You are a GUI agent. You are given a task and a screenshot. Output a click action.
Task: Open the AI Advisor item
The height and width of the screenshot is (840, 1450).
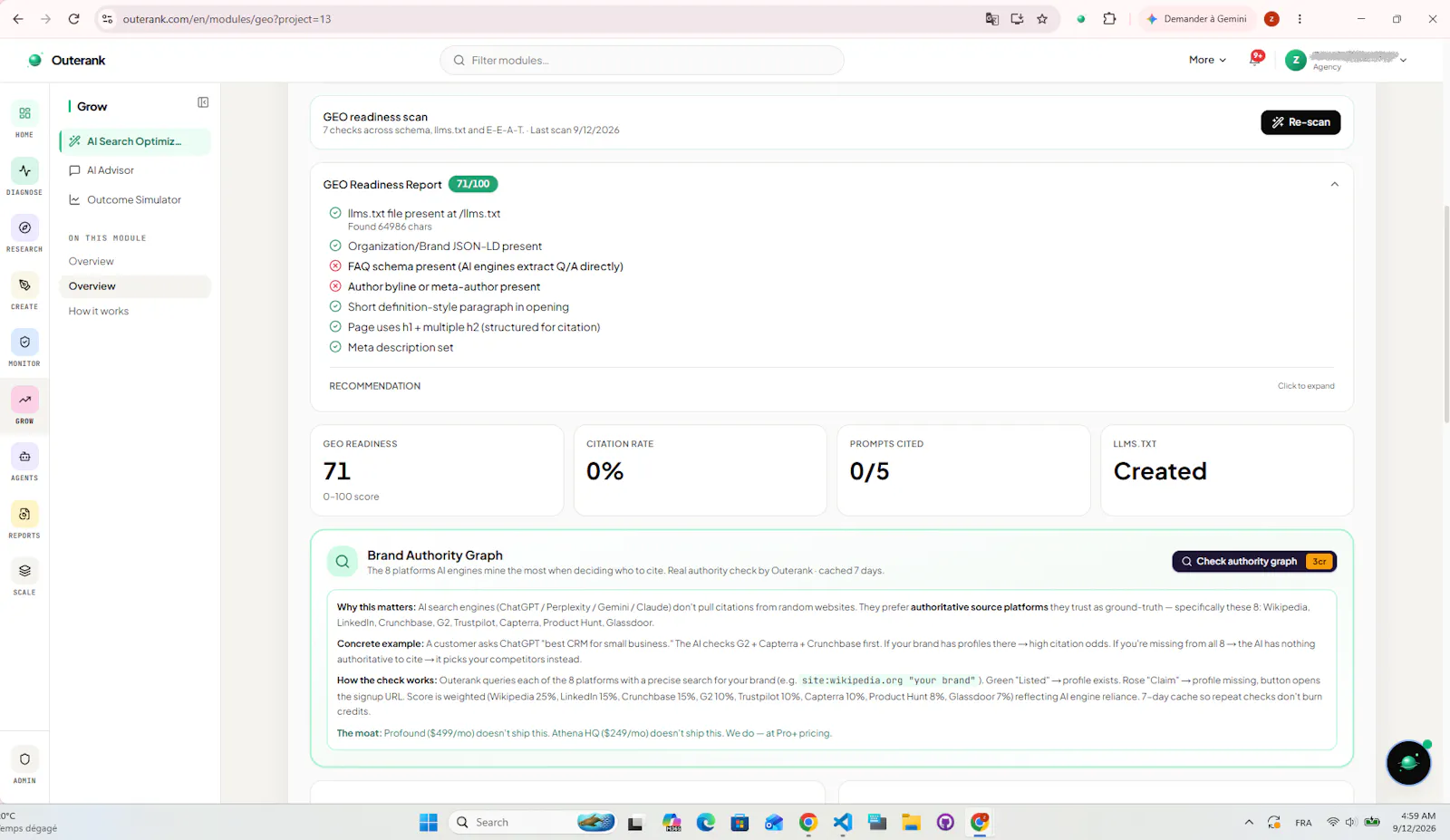coord(135,170)
